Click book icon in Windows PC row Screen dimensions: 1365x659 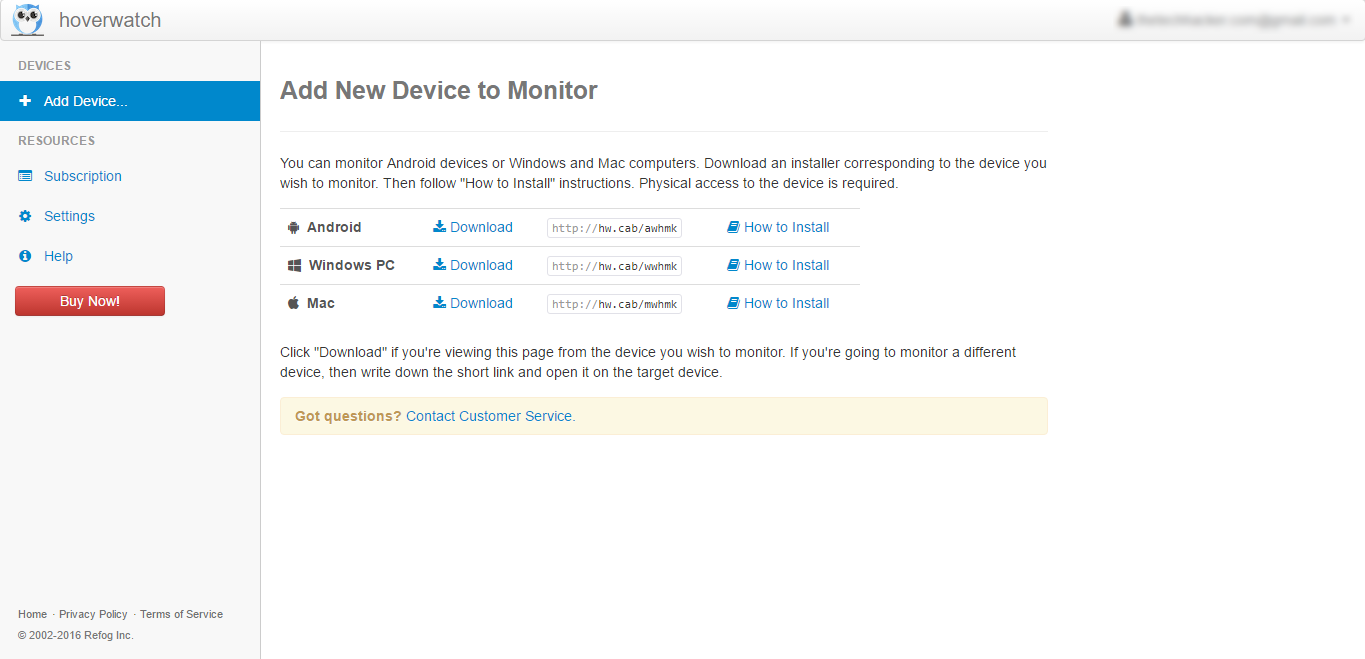(x=733, y=265)
